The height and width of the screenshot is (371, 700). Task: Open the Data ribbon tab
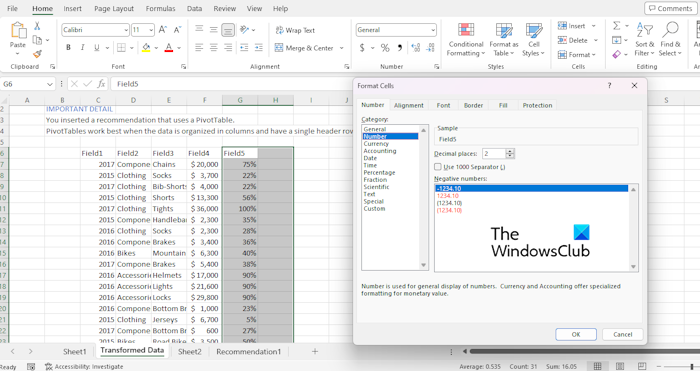click(194, 8)
